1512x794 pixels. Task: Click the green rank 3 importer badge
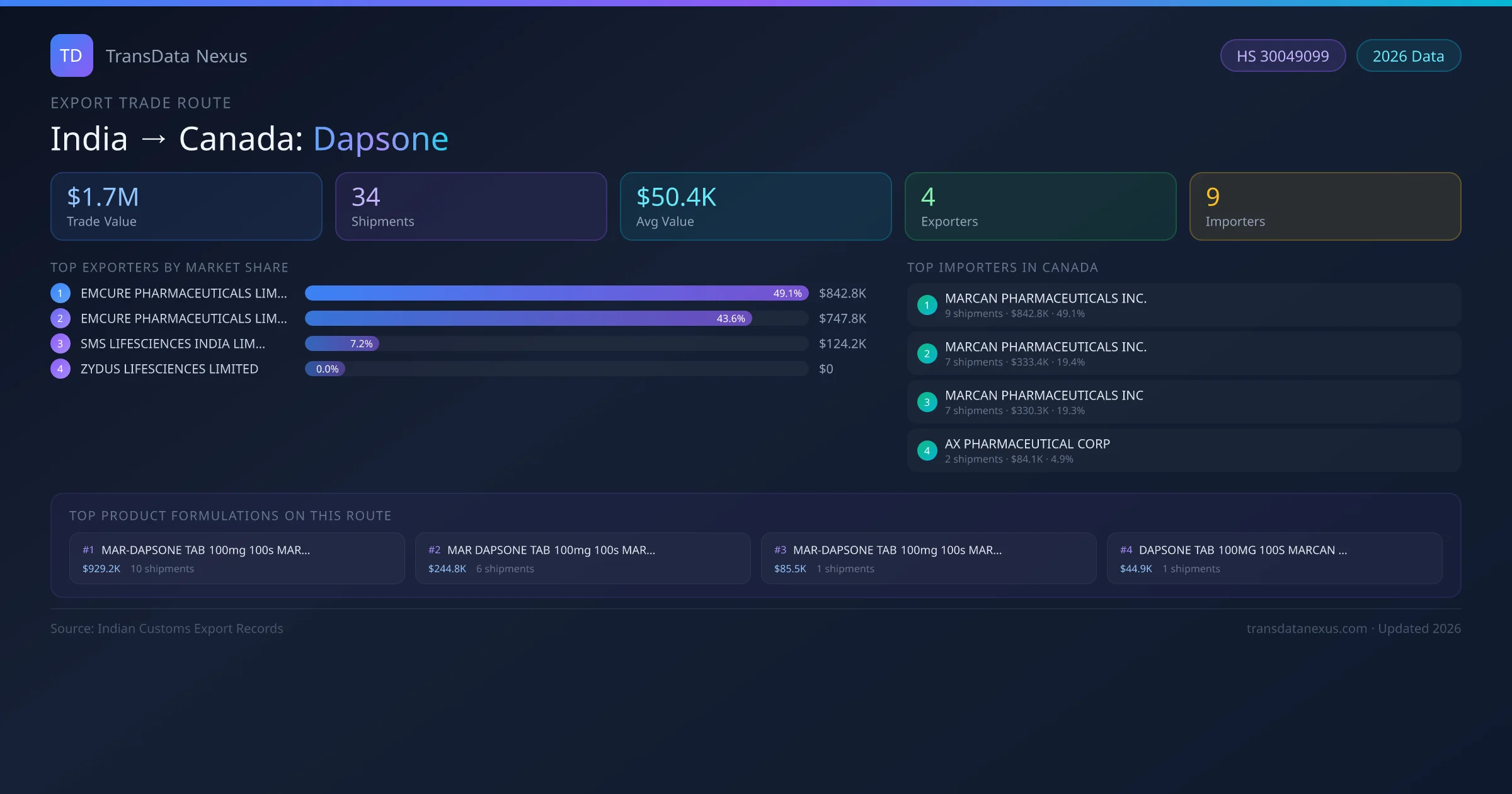[x=927, y=402]
